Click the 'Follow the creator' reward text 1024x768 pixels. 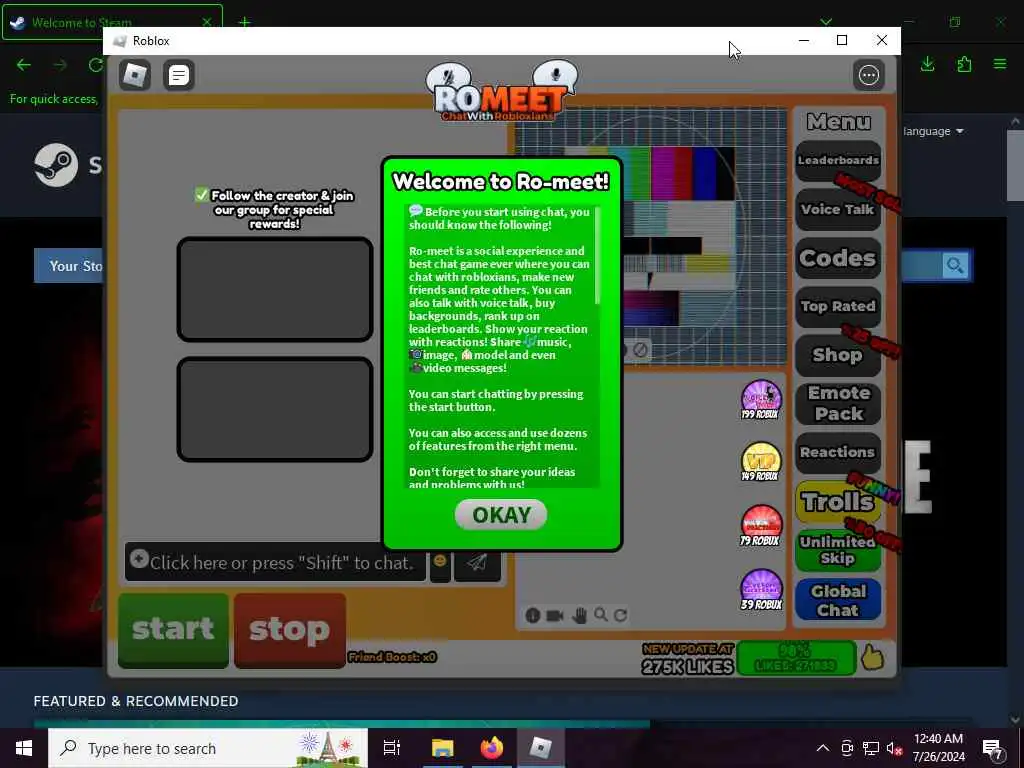point(274,209)
